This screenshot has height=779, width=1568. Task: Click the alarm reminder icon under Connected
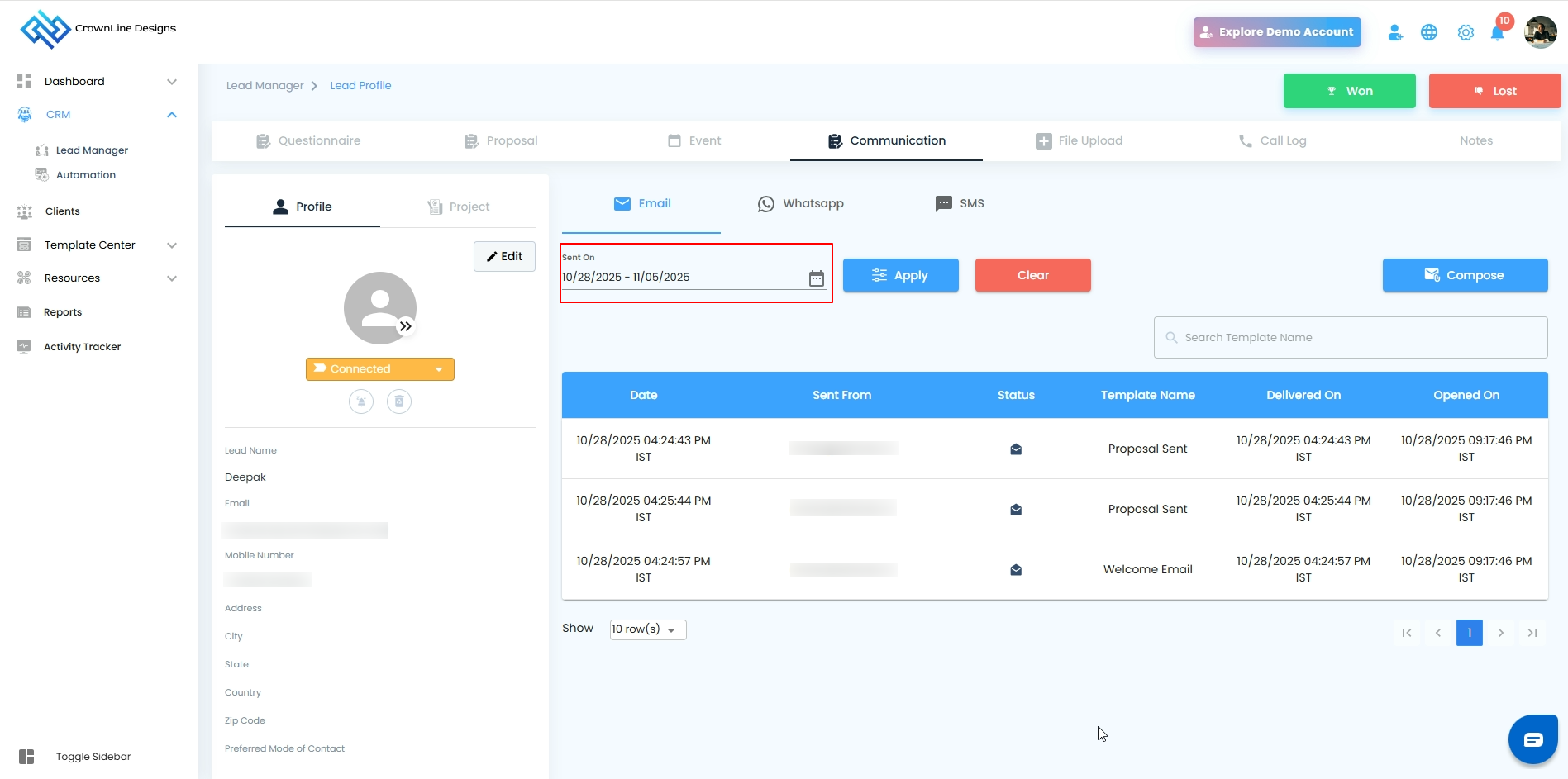[361, 401]
